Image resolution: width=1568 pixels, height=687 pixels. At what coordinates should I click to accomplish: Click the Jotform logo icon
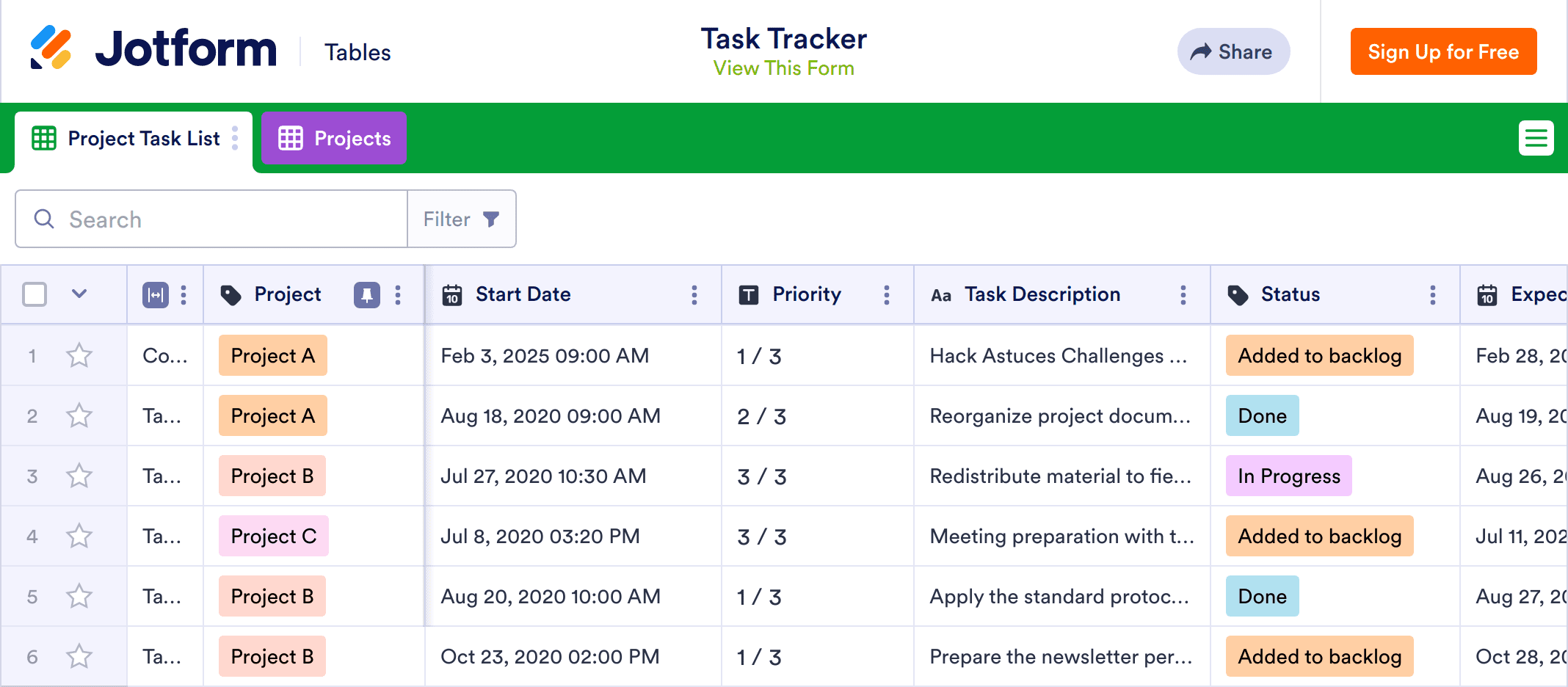pos(51,48)
